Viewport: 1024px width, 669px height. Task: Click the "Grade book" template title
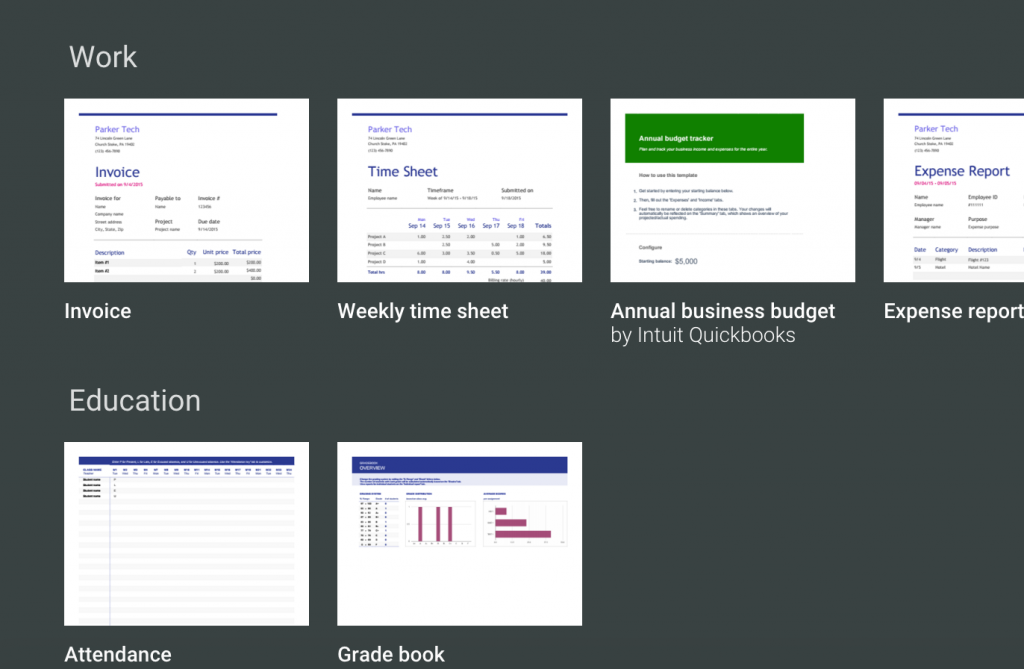coord(391,655)
